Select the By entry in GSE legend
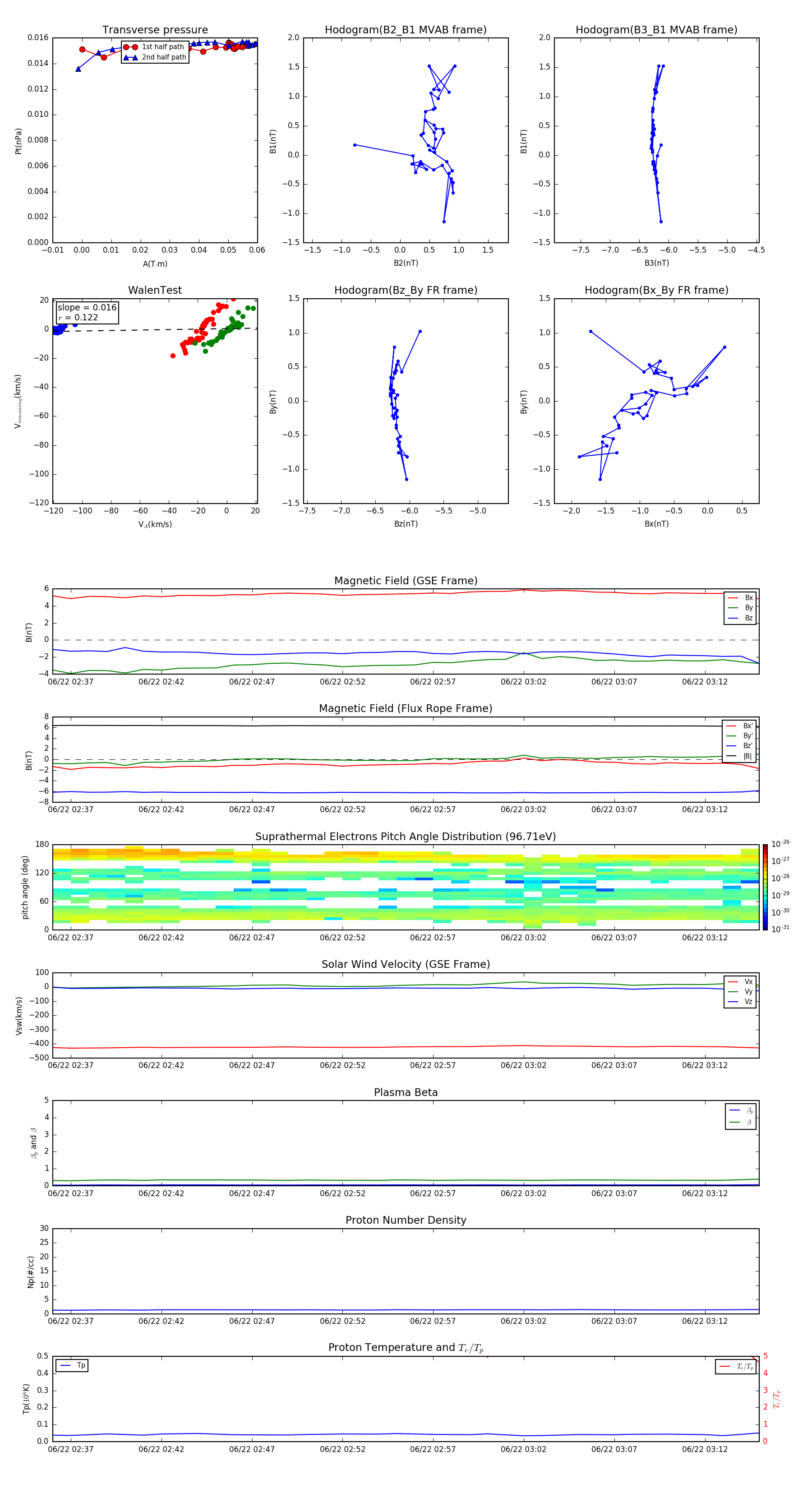 [x=740, y=608]
